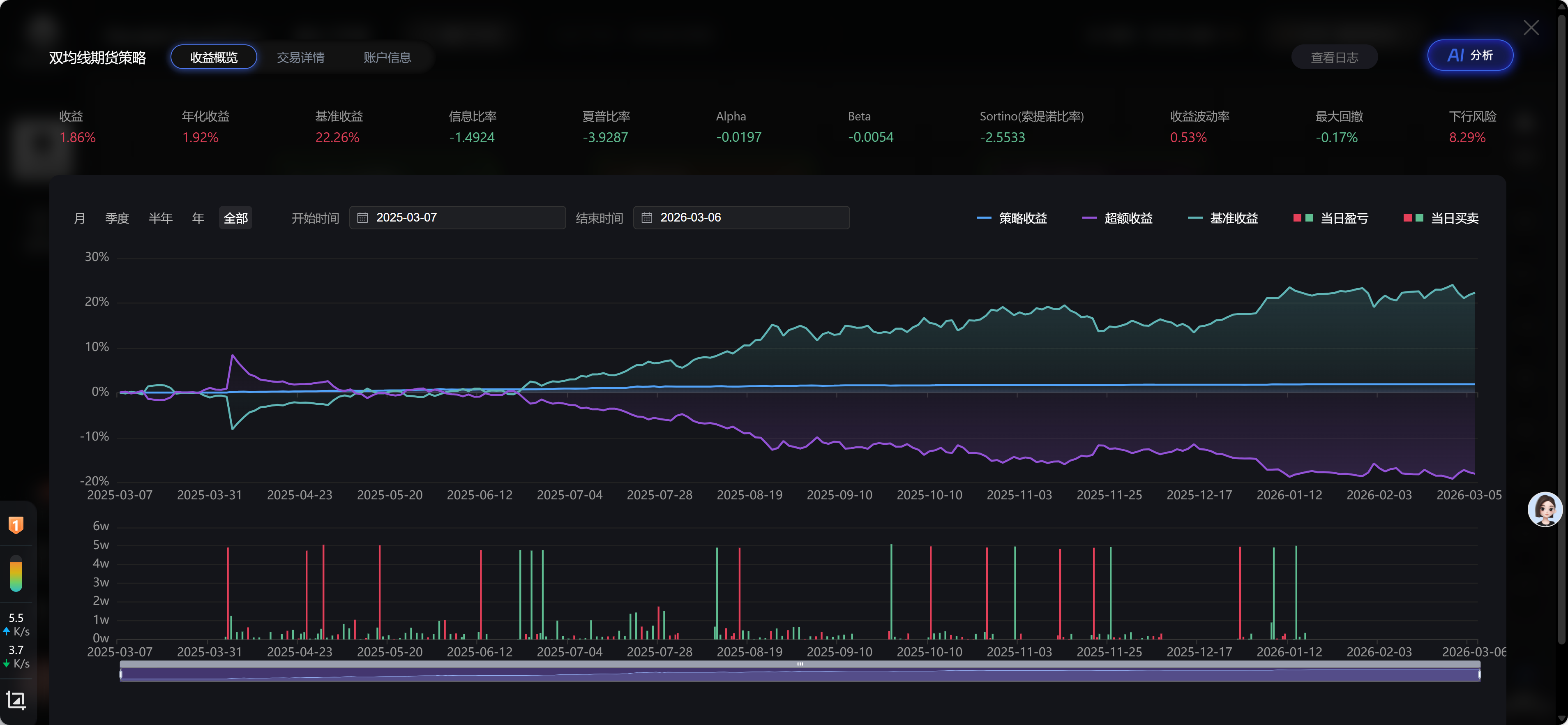This screenshot has height=725, width=1568.
Task: Click the Alpha value -0.0197
Action: (x=739, y=138)
